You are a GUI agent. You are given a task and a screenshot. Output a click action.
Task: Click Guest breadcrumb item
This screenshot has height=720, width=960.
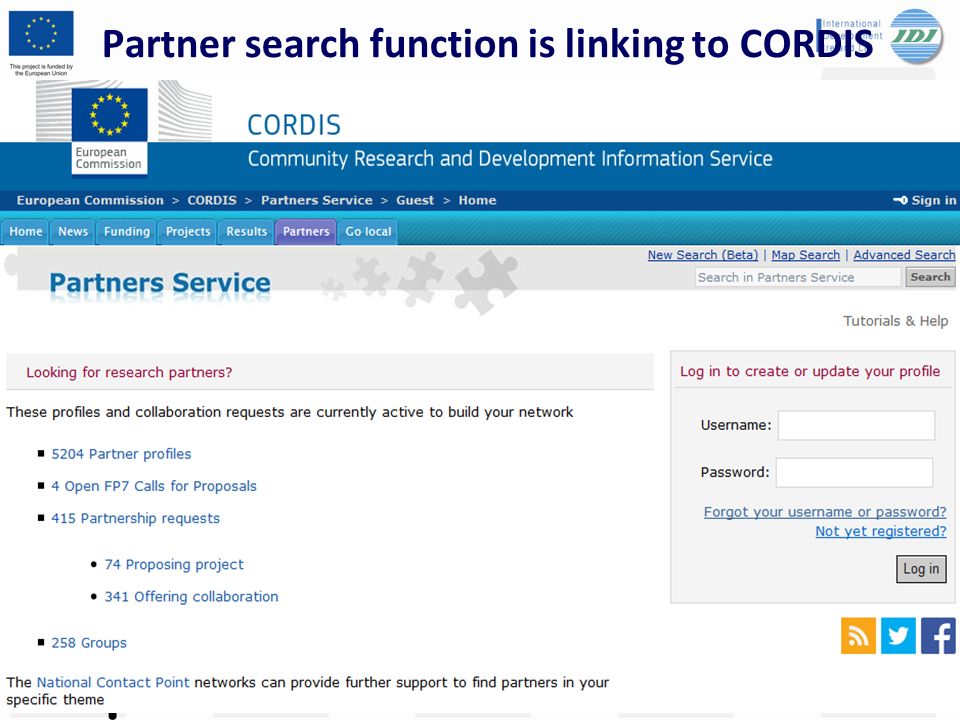414,200
